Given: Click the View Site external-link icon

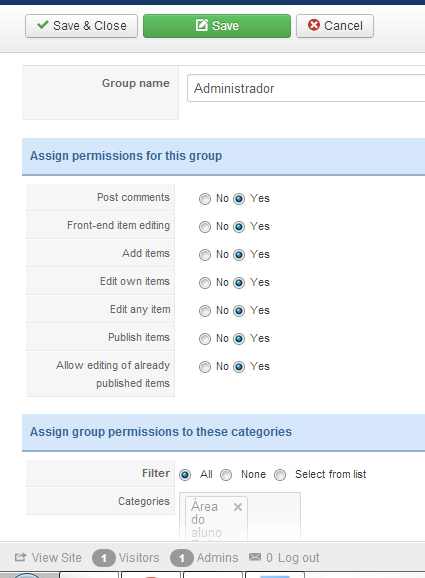Looking at the screenshot, I should coord(21,557).
